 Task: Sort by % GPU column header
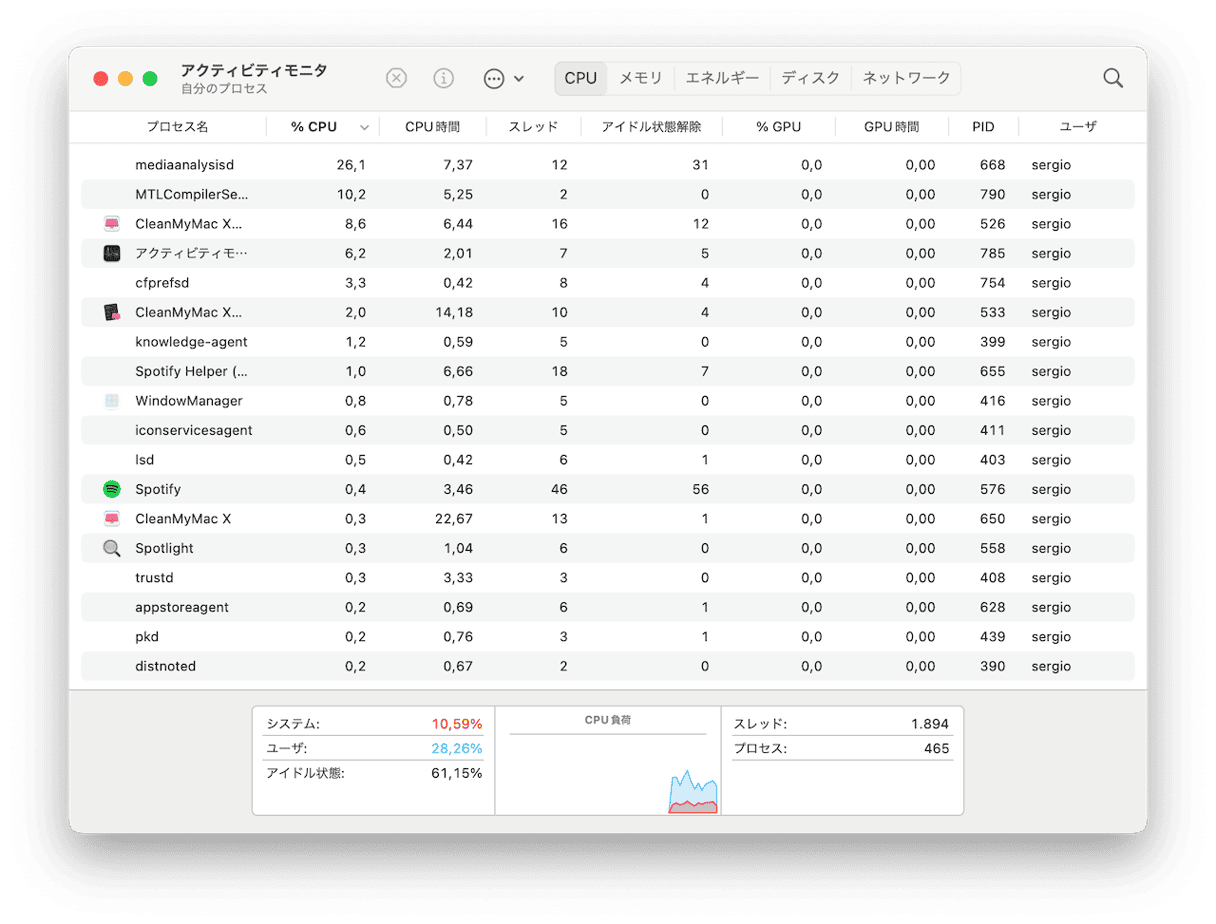[x=779, y=127]
